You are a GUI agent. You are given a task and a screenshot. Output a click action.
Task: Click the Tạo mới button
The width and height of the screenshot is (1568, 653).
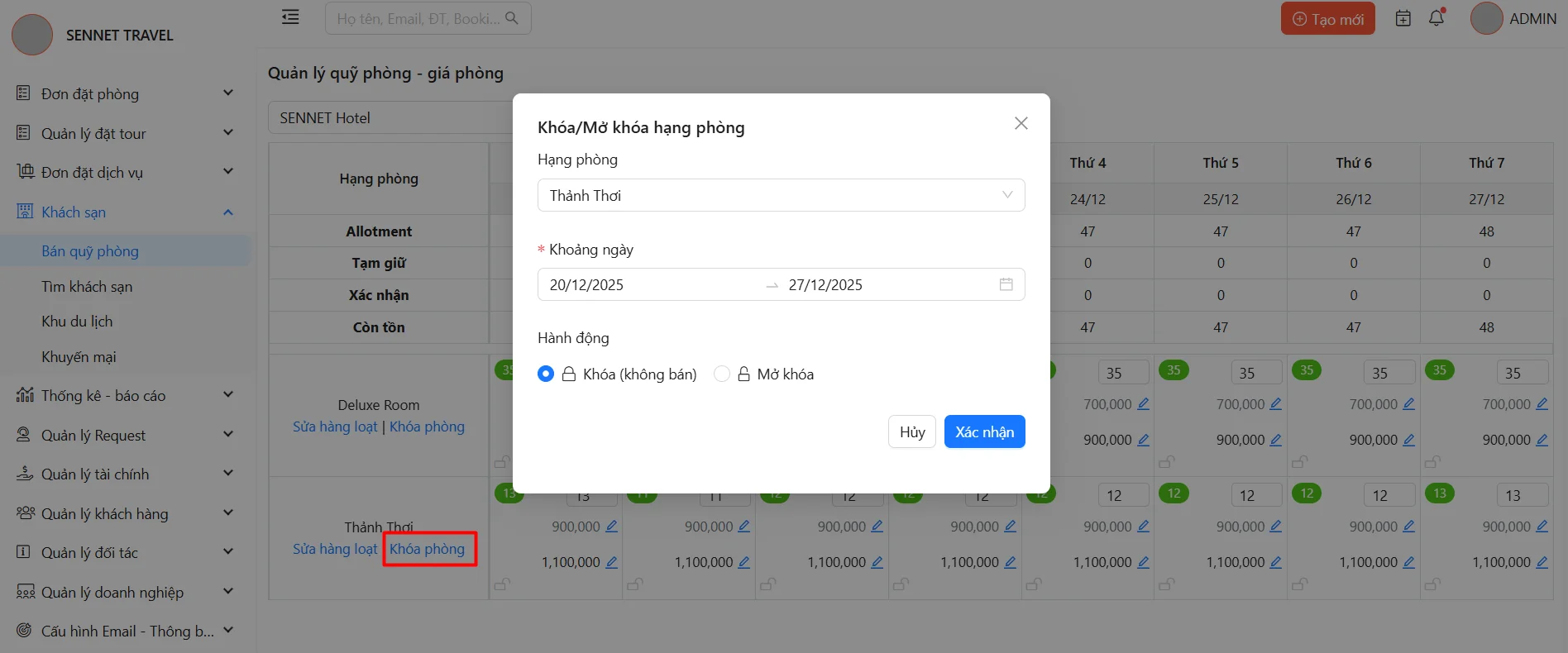(x=1327, y=19)
